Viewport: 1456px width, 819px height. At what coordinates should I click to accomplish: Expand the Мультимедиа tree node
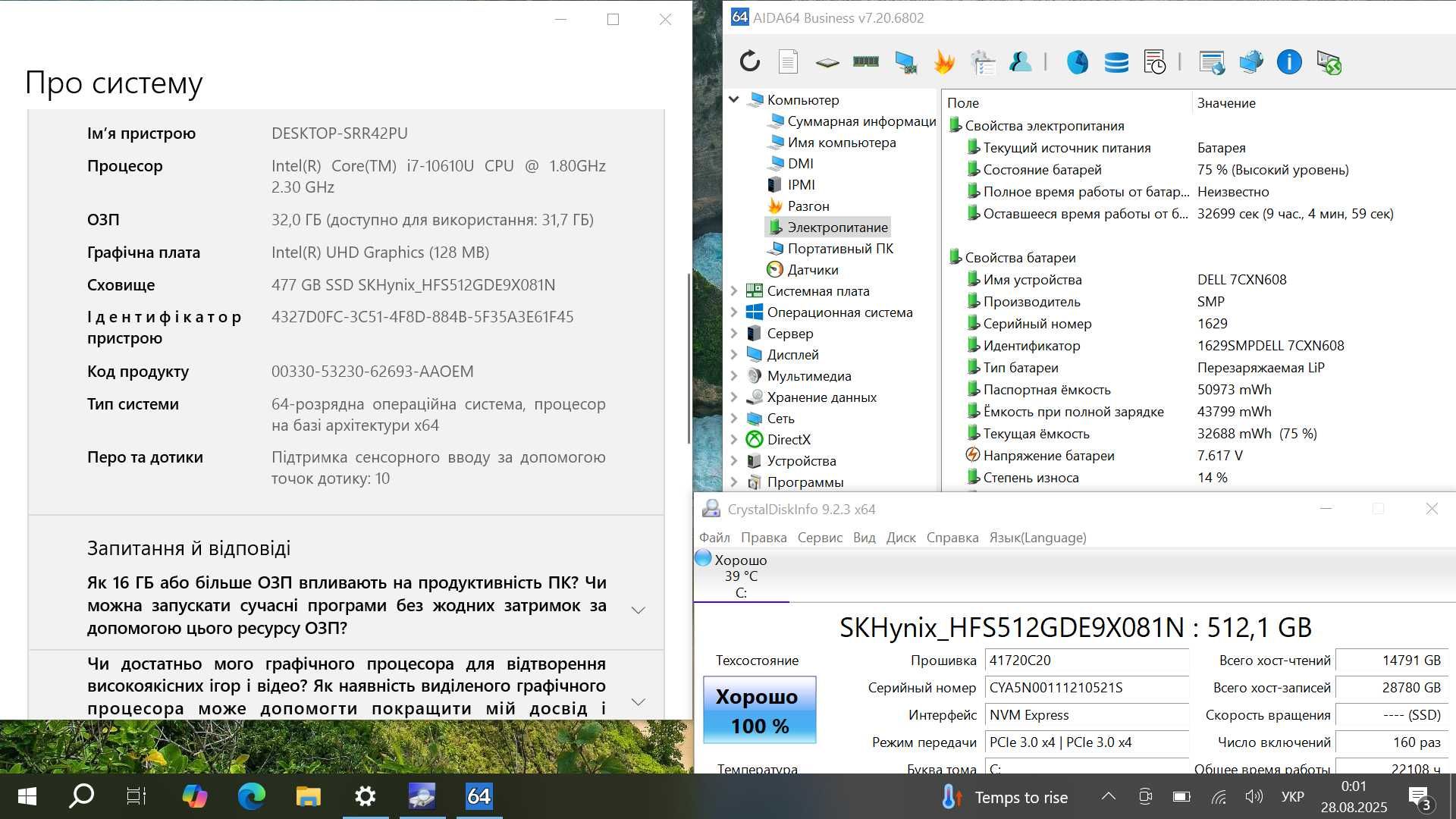tap(733, 375)
